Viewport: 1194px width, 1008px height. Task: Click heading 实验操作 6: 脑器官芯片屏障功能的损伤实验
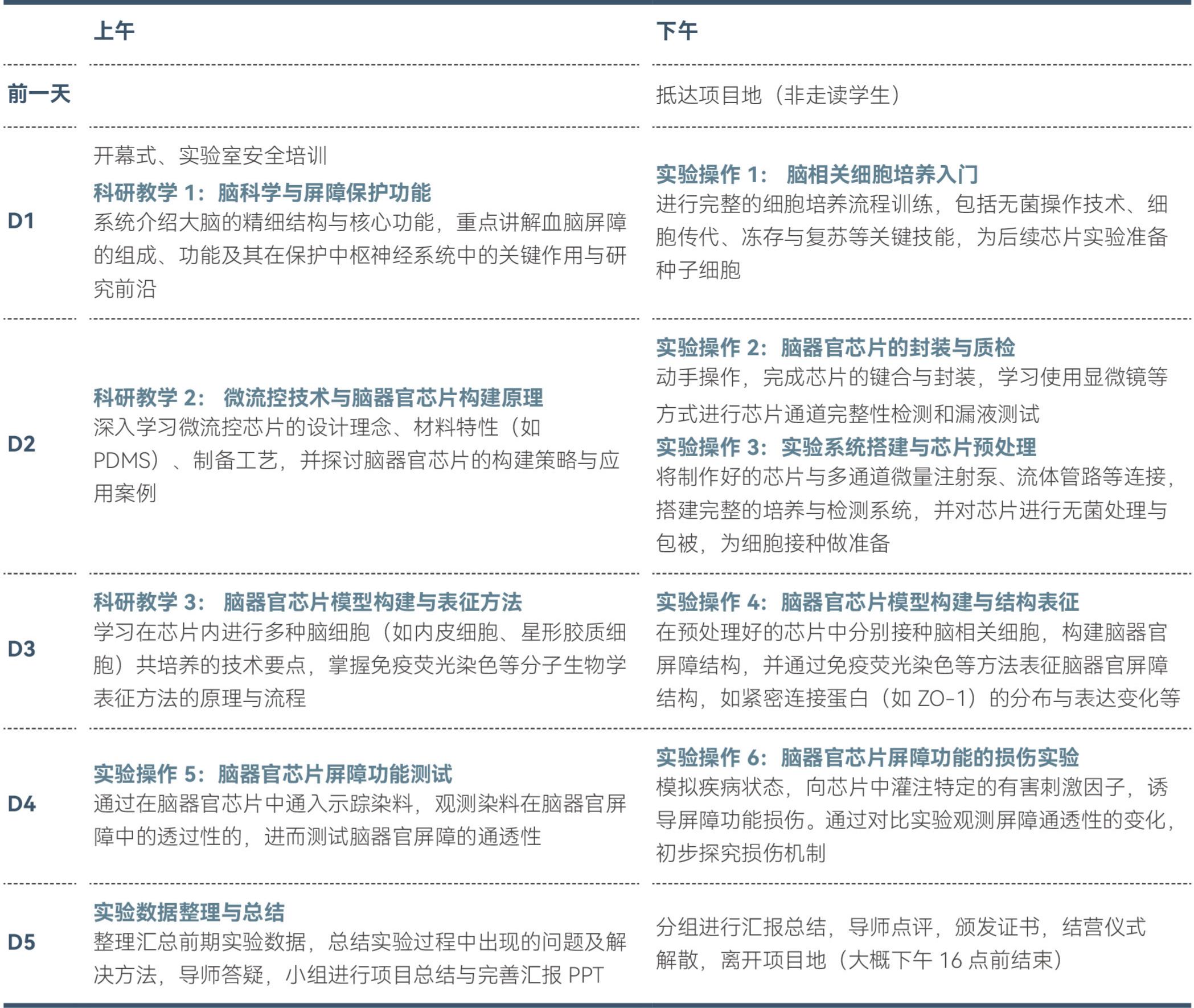[x=867, y=757]
